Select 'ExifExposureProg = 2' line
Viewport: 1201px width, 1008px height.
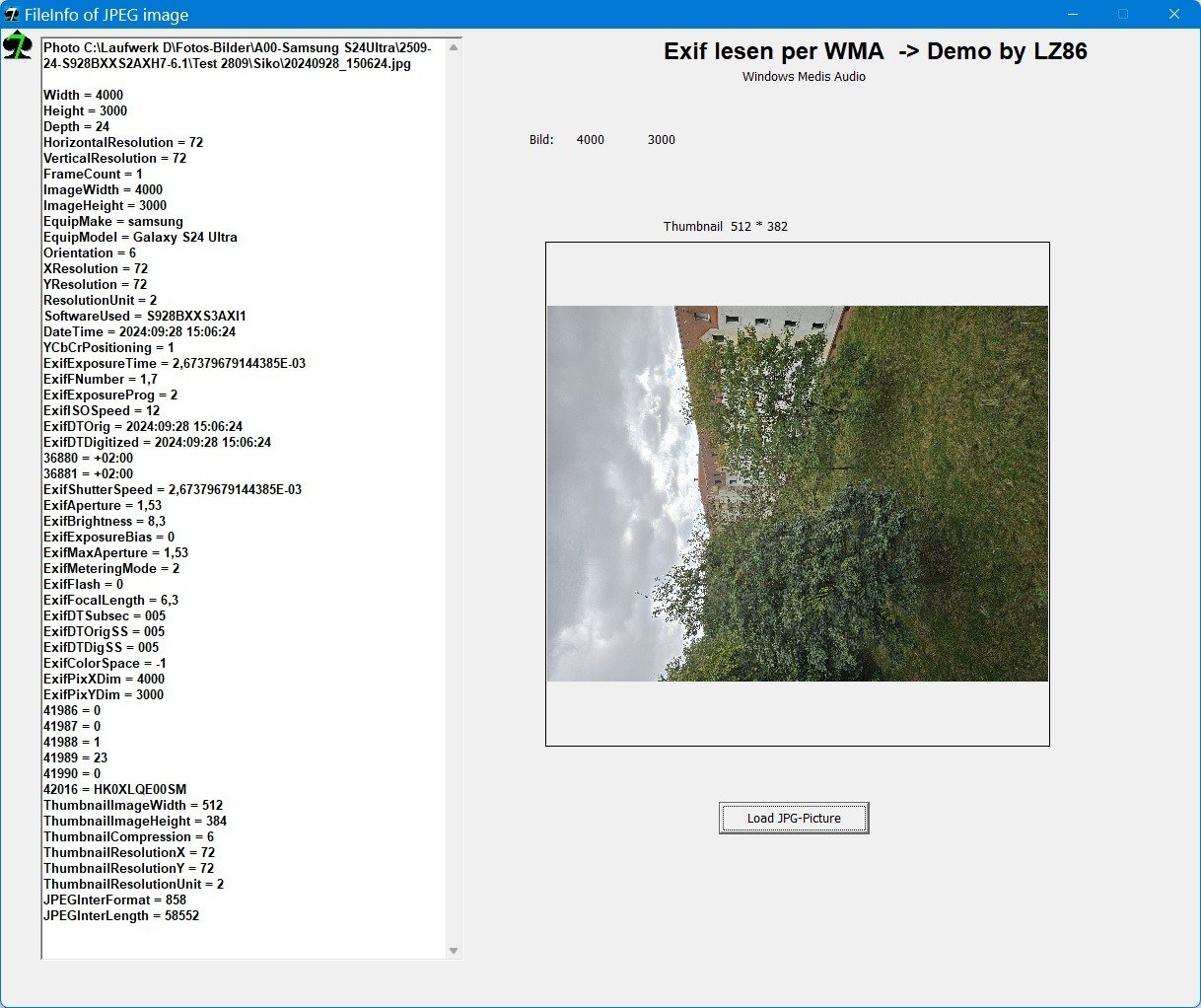click(111, 395)
